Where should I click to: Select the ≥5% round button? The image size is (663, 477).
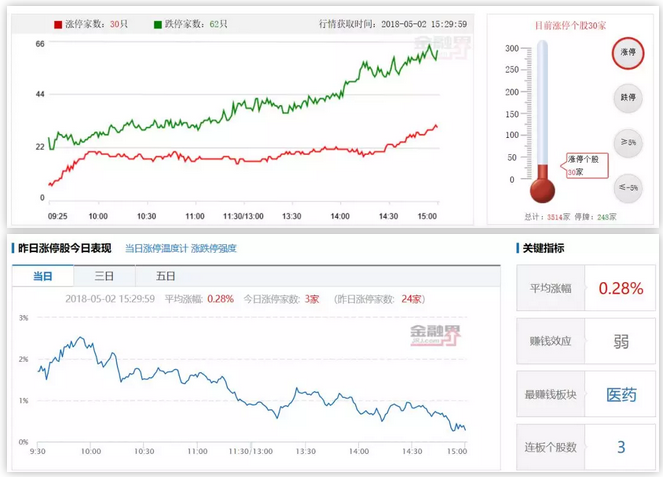627,141
